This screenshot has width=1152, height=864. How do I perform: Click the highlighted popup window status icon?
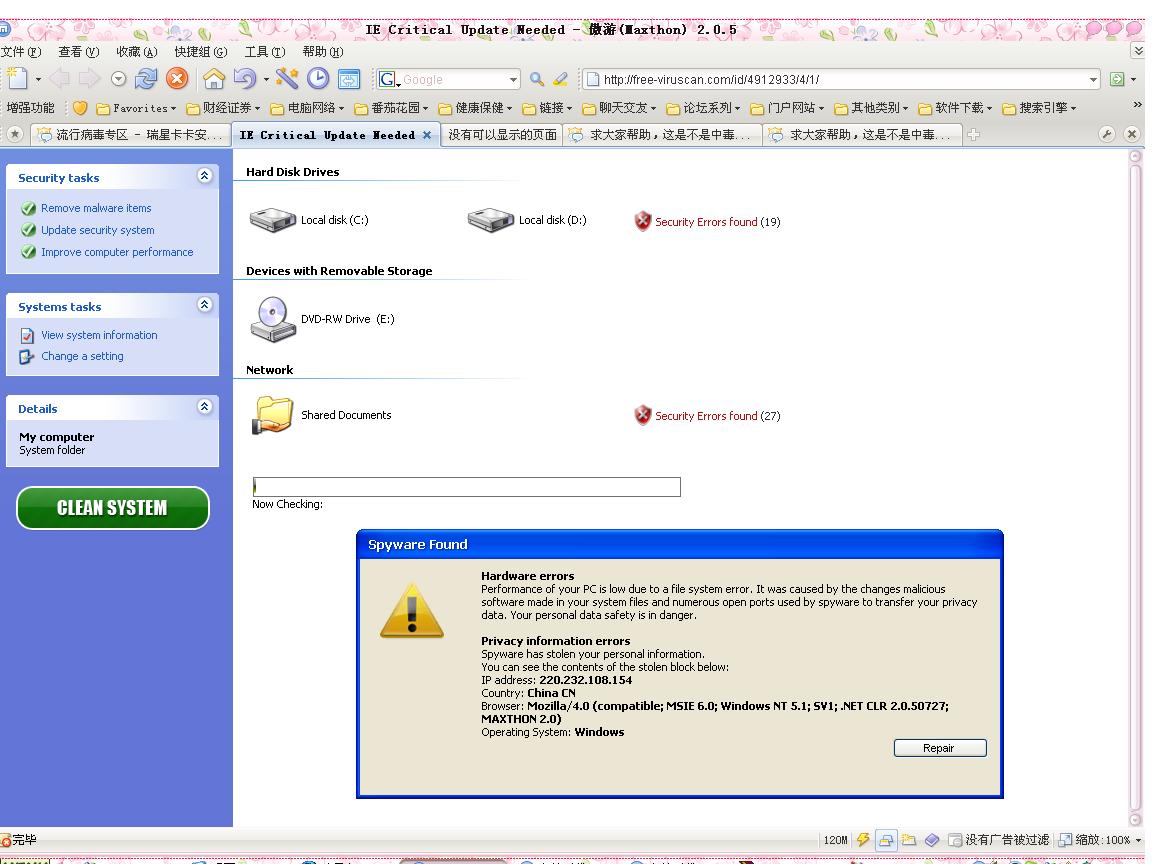[886, 839]
